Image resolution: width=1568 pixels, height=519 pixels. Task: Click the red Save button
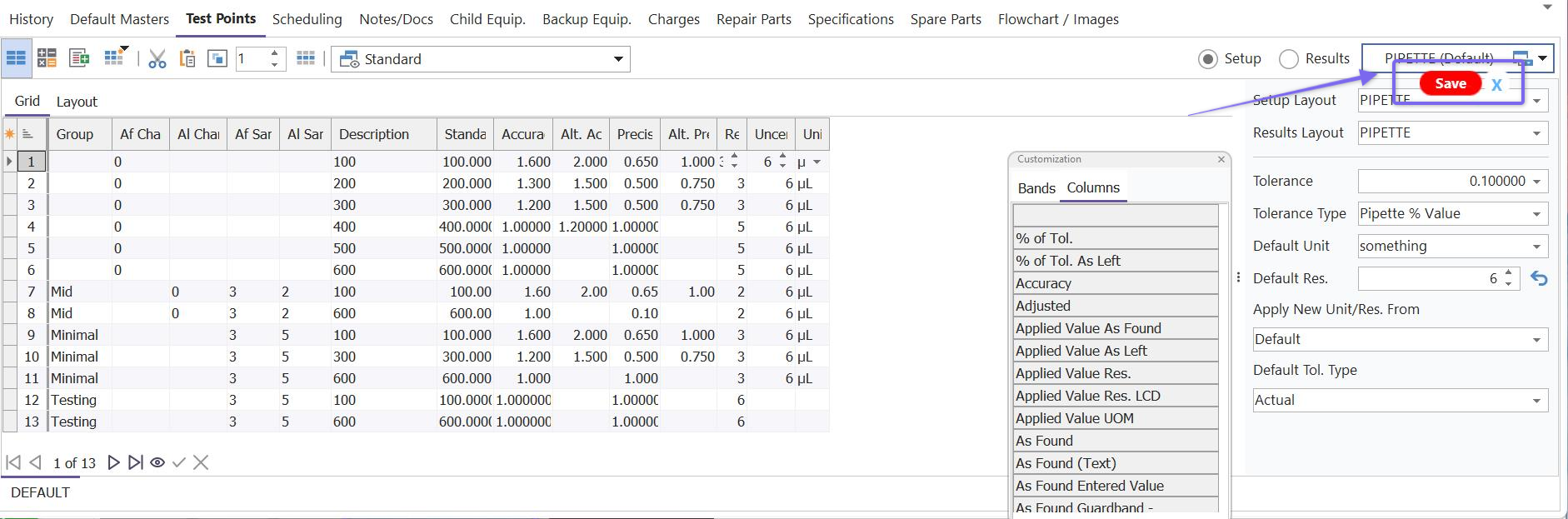(1450, 83)
